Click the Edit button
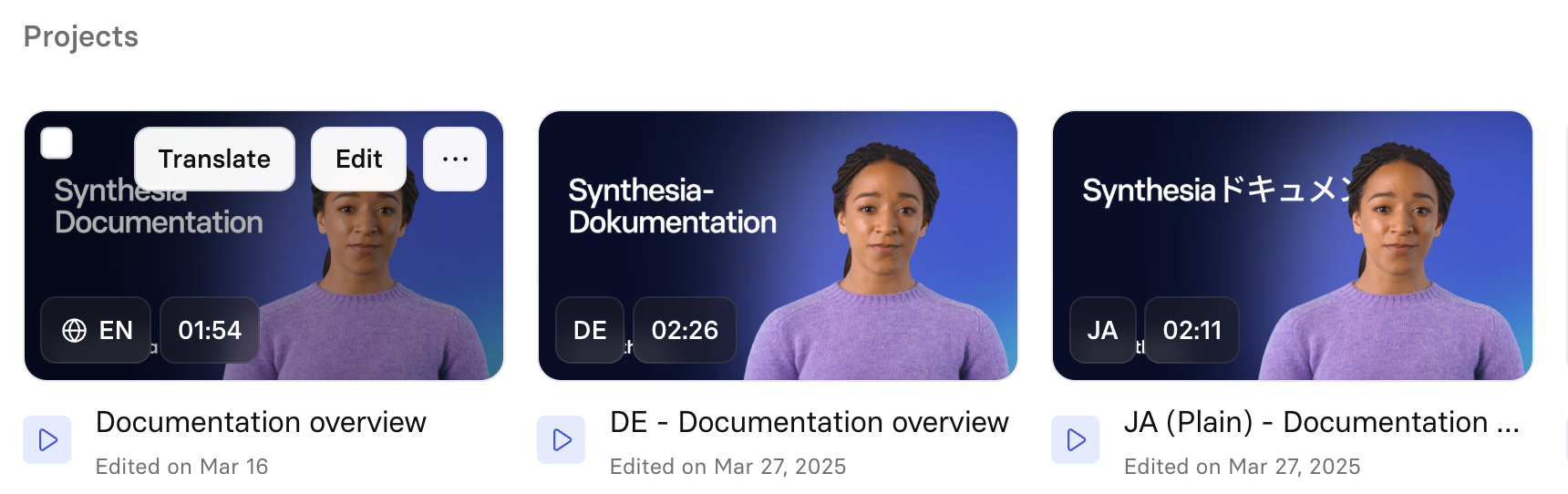Image resolution: width=1568 pixels, height=494 pixels. 358,159
